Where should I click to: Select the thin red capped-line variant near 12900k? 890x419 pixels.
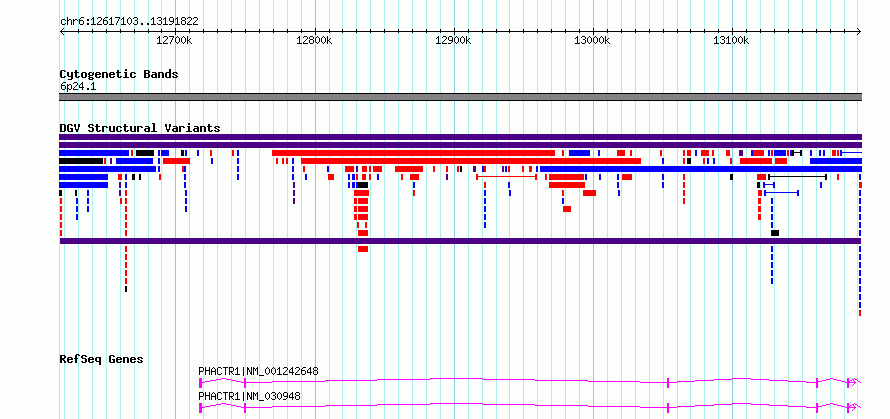506,177
